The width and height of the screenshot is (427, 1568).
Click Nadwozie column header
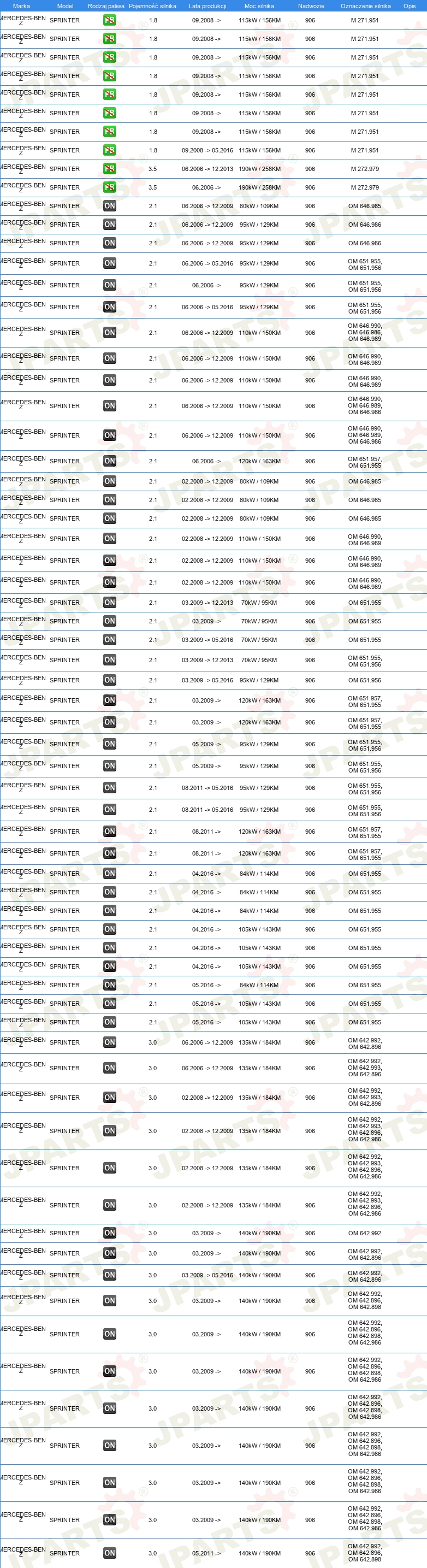pyautogui.click(x=311, y=6)
